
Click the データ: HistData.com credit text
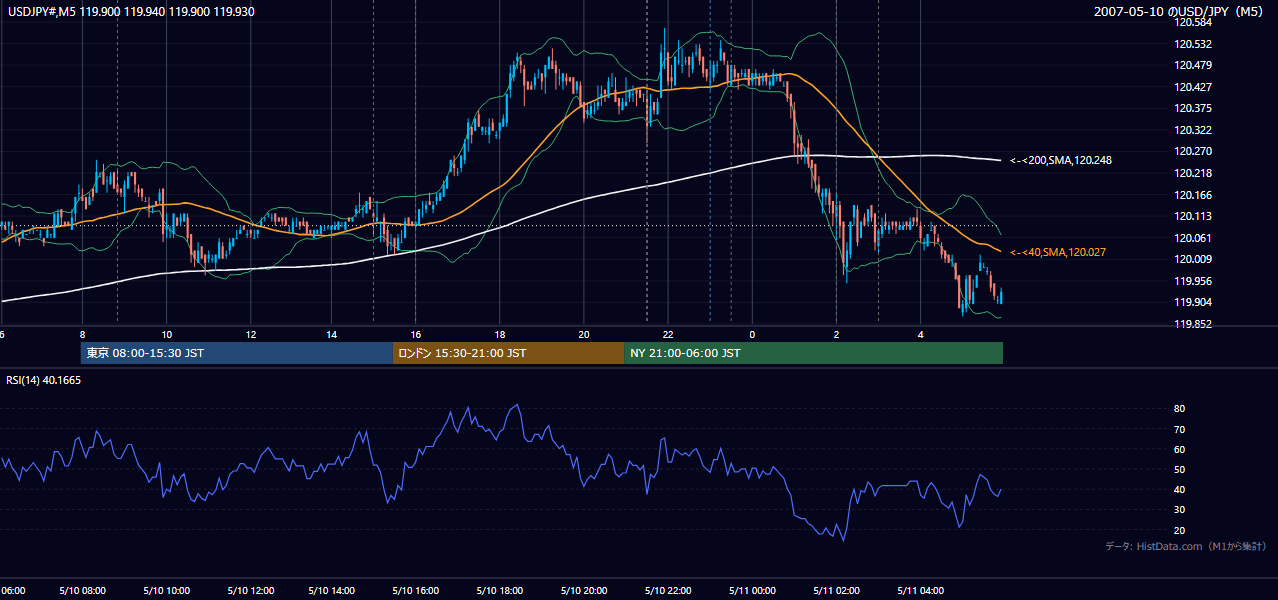point(1185,546)
